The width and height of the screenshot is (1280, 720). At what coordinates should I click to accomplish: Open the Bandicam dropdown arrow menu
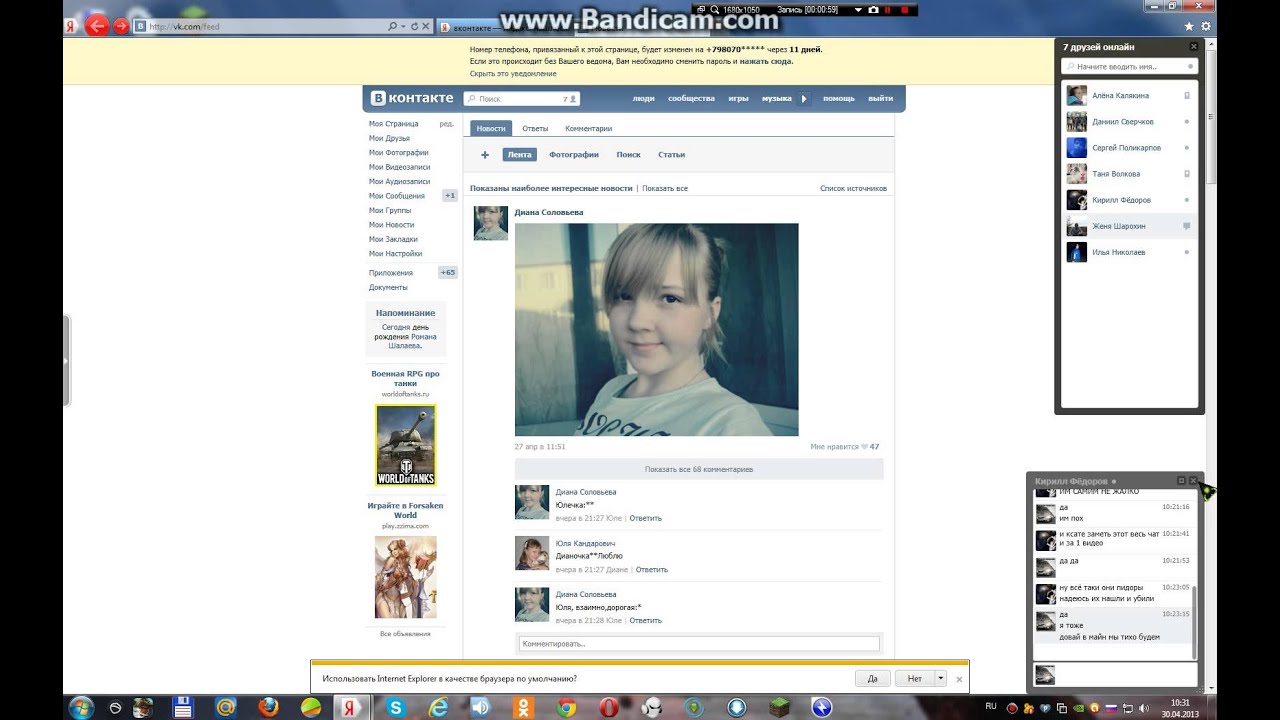coord(858,9)
